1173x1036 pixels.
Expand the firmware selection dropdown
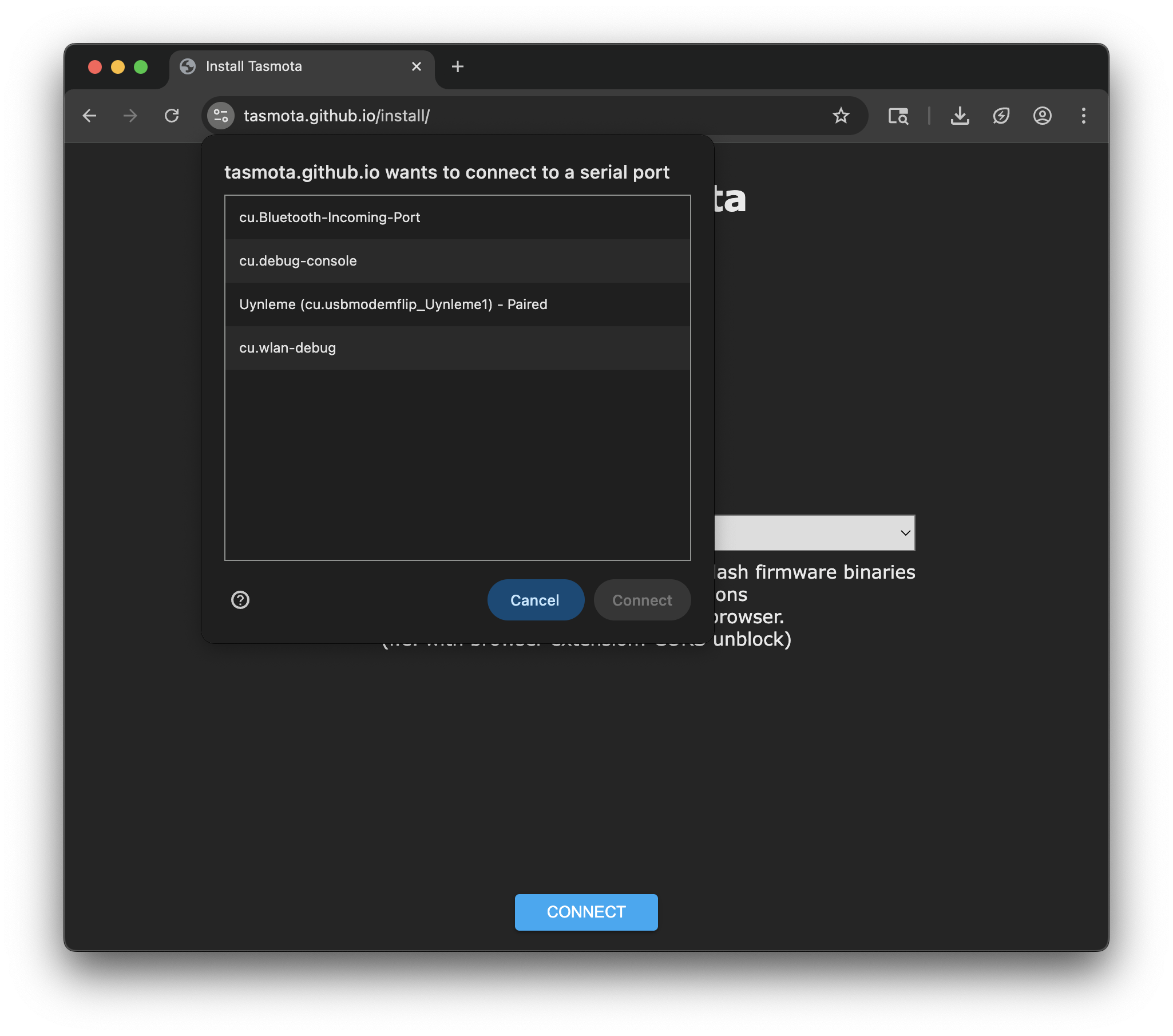(905, 533)
